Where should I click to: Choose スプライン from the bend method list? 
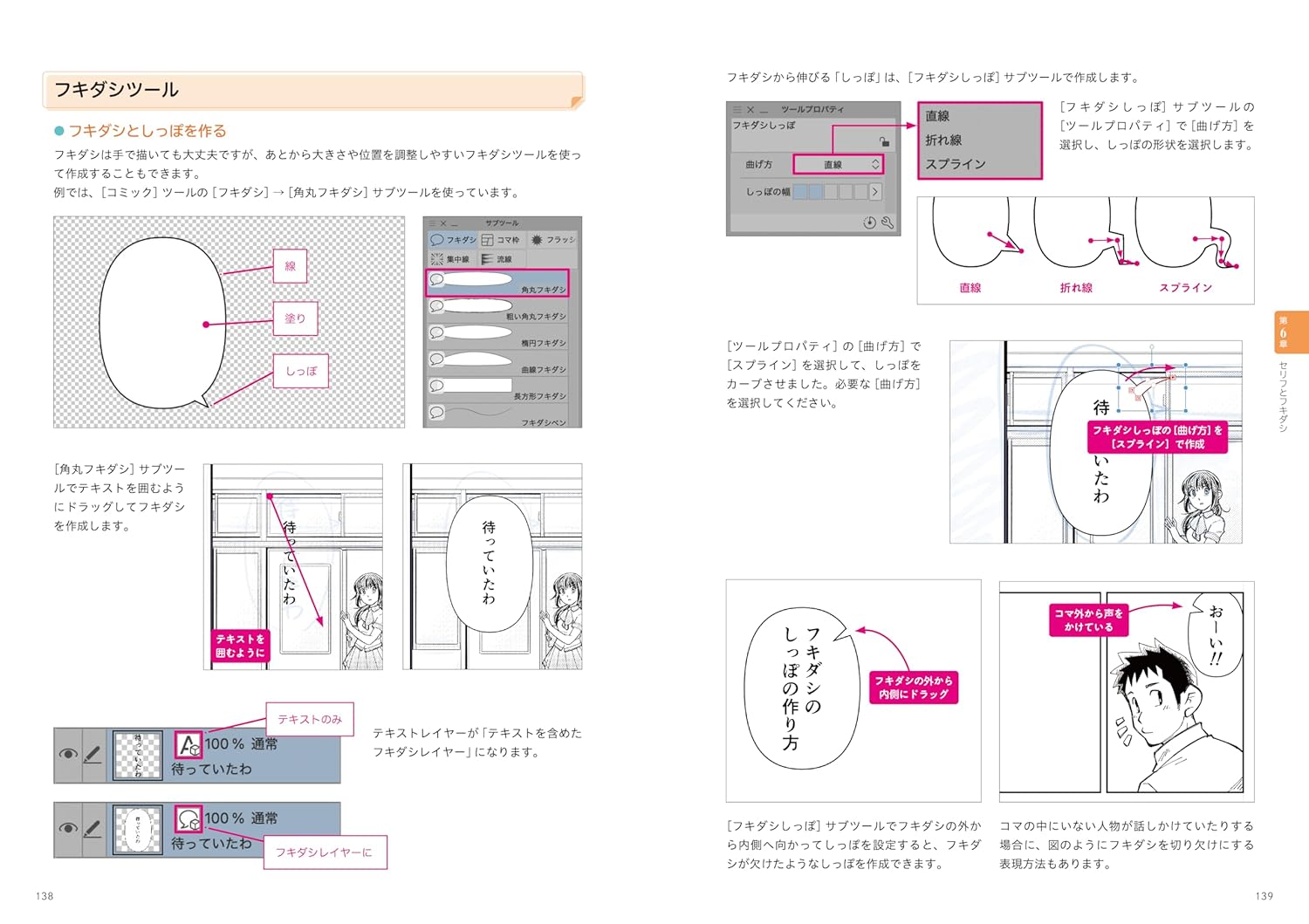pos(956,164)
